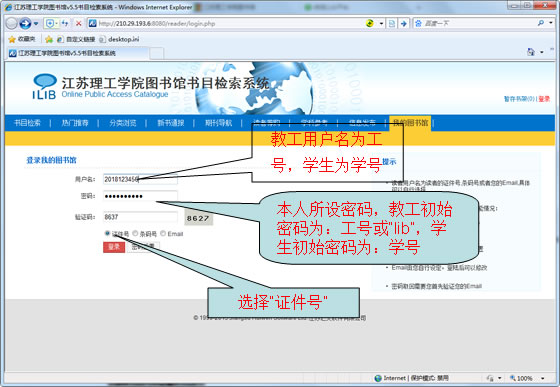Click the browser Forward arrow button
This screenshot has height=387, width=560.
pos(25,24)
